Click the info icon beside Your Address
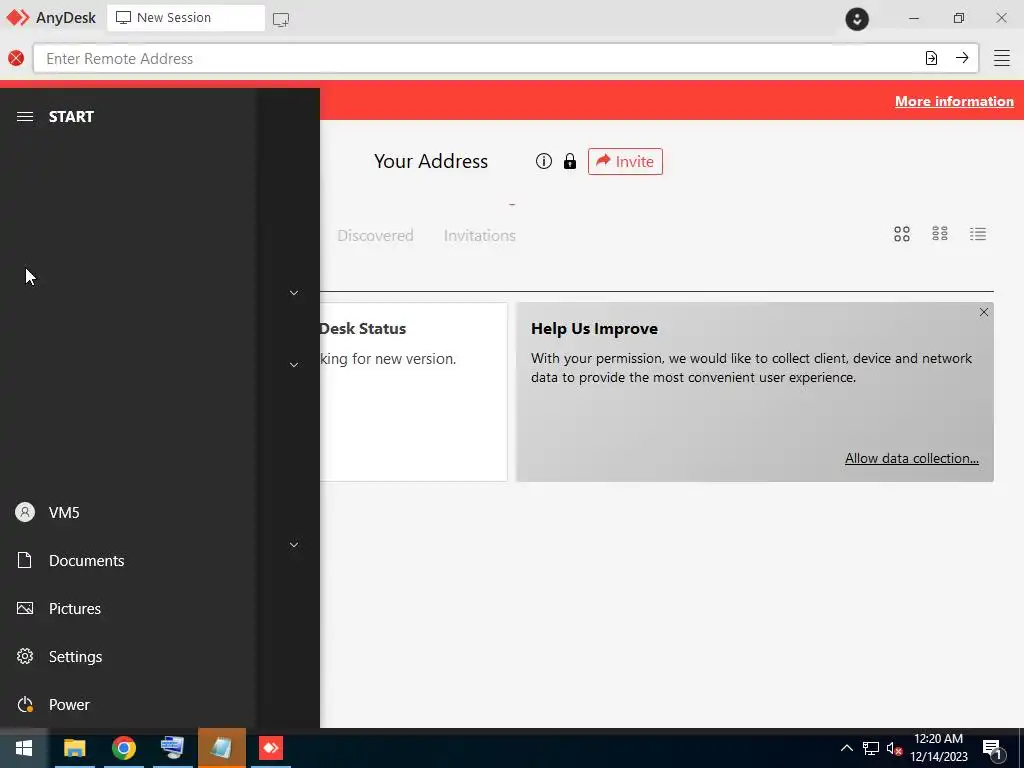Viewport: 1024px width, 768px height. coord(543,161)
